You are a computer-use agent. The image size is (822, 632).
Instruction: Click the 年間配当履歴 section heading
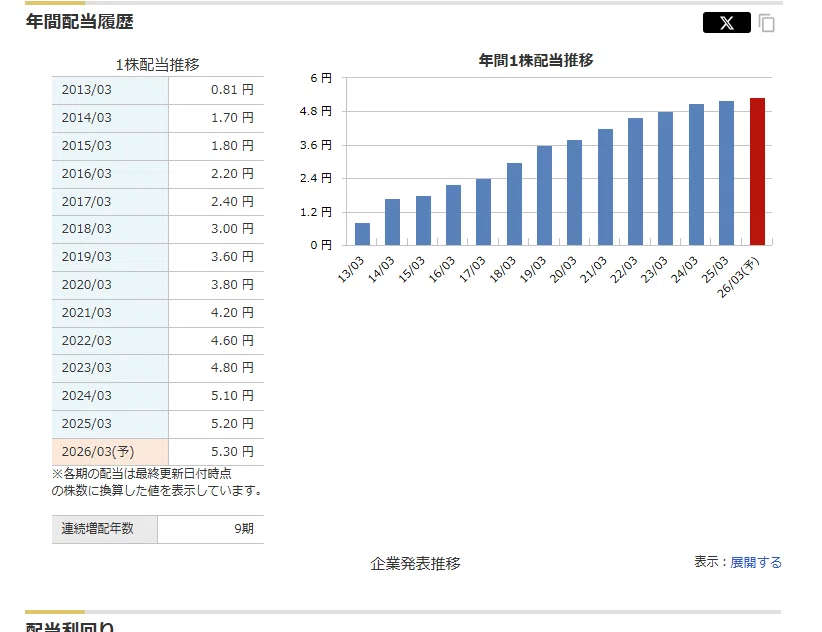click(x=80, y=22)
